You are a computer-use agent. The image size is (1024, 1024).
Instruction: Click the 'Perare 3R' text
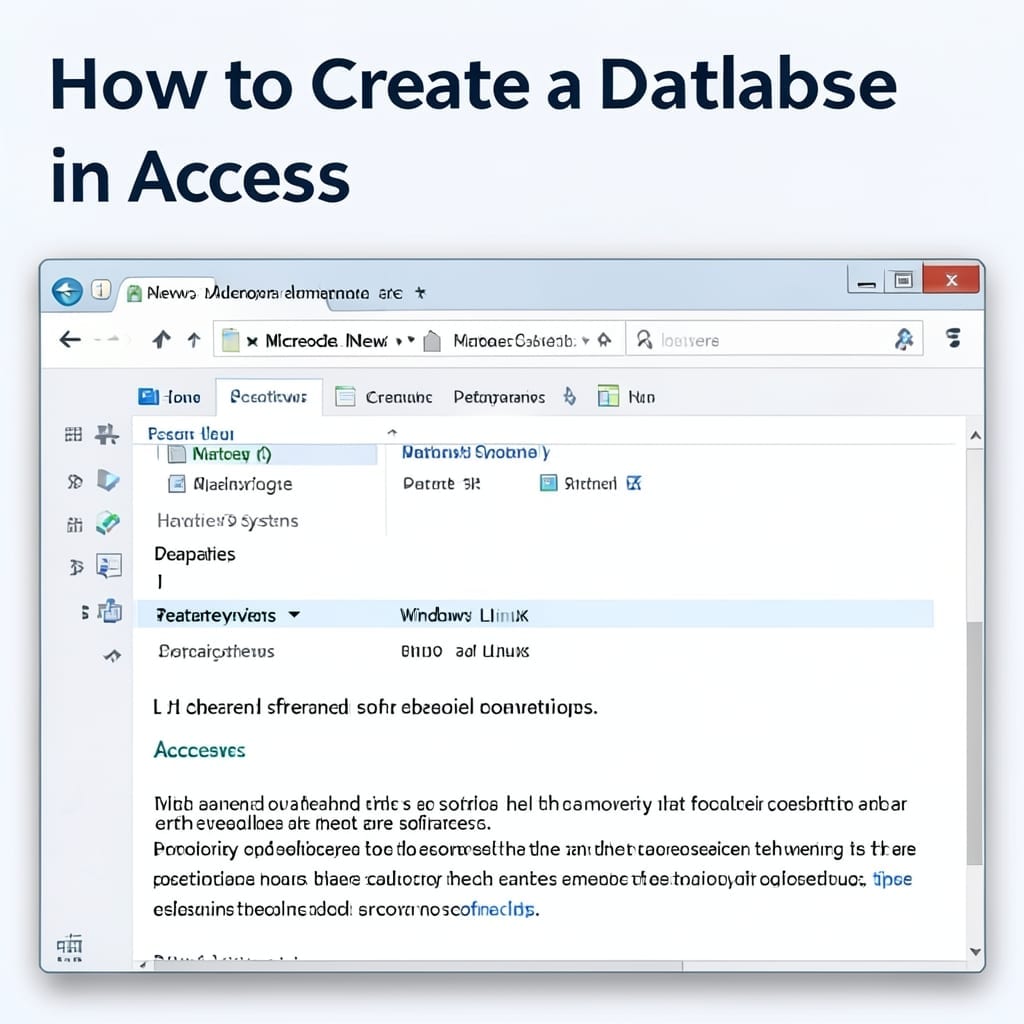click(441, 483)
